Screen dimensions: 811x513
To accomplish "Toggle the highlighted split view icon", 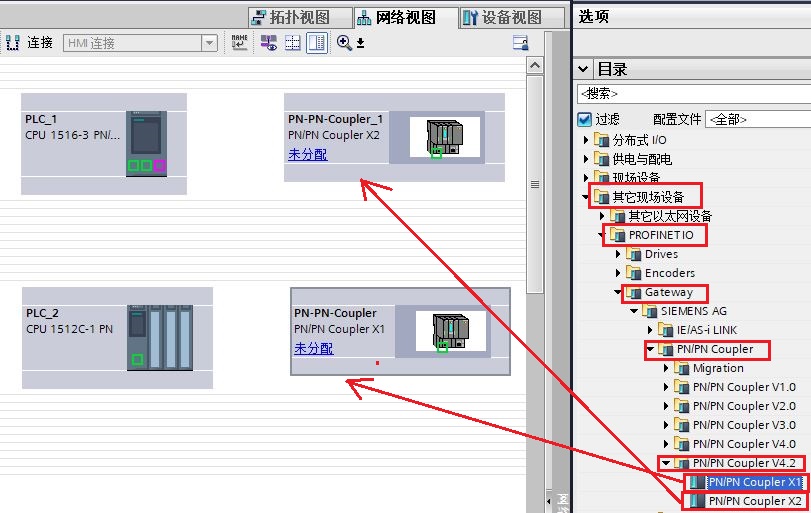I will (317, 42).
